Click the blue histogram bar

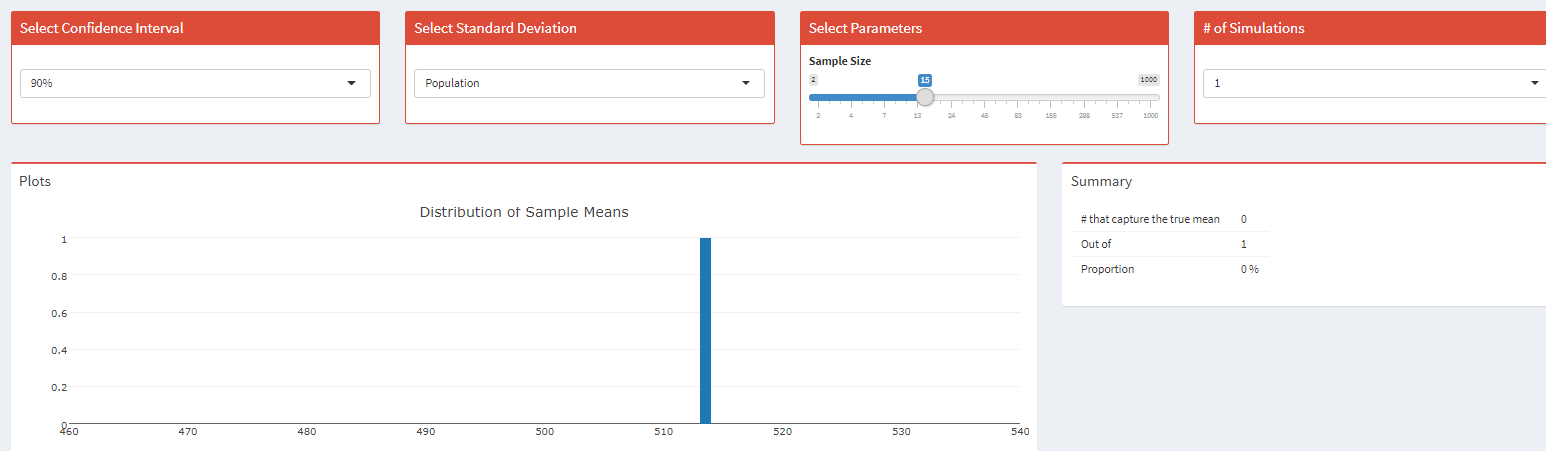[x=705, y=330]
